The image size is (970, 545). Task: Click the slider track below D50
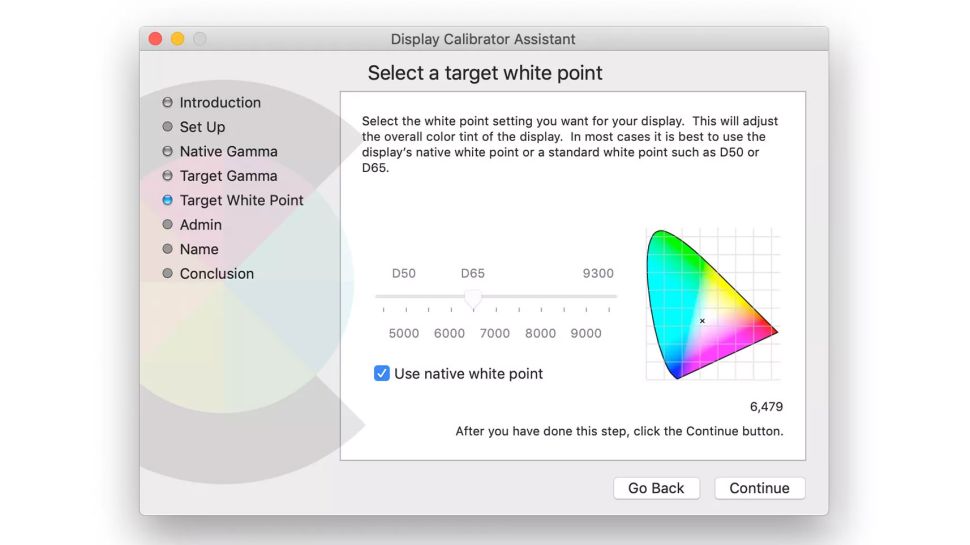click(x=404, y=296)
